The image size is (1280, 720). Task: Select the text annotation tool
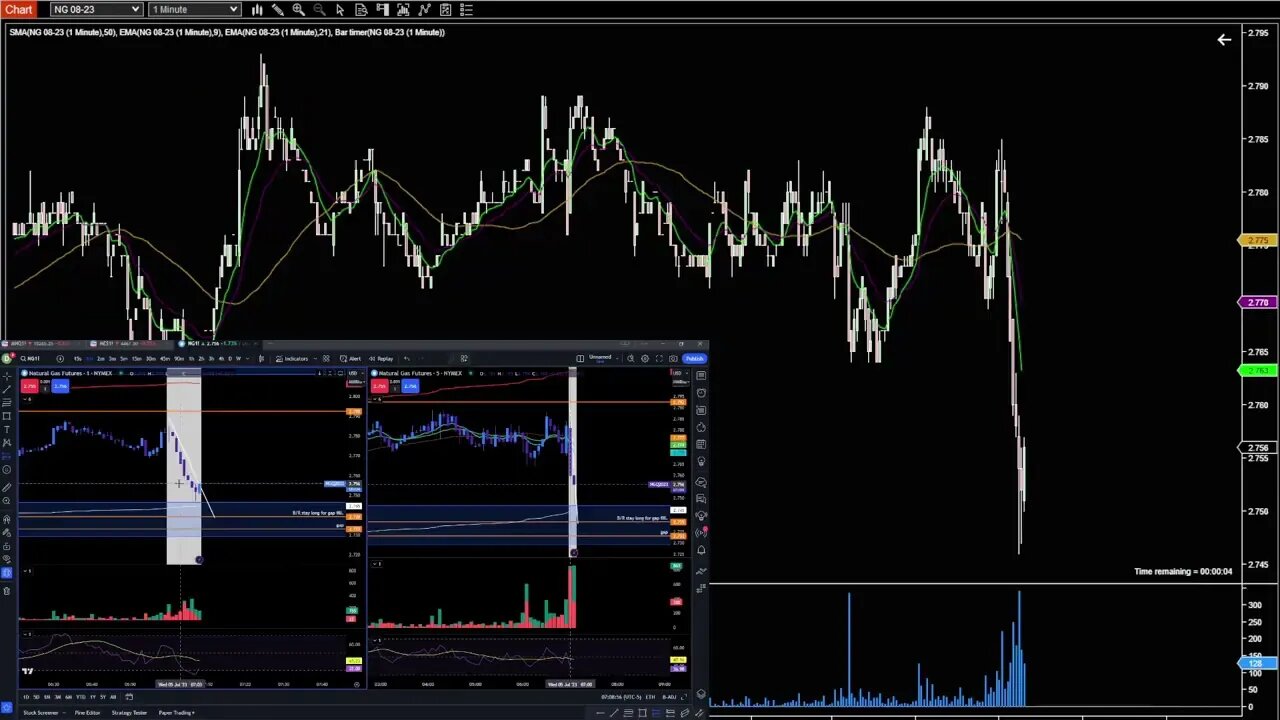coord(7,429)
